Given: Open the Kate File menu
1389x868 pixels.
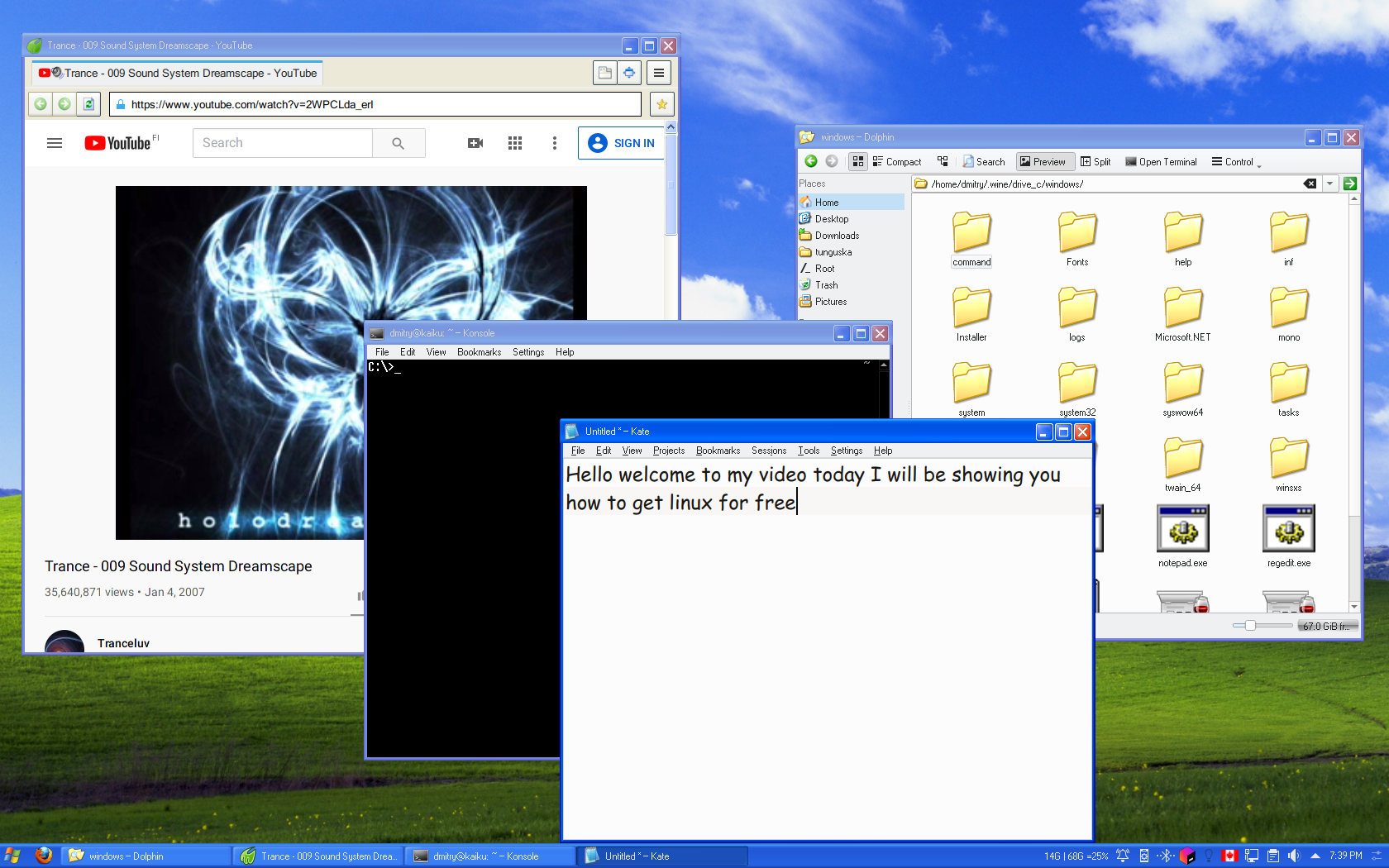Looking at the screenshot, I should click(578, 451).
